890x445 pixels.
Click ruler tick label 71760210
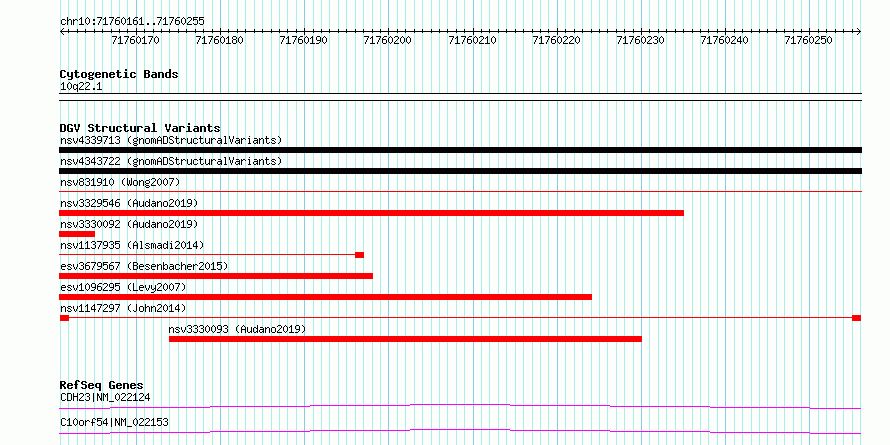[x=472, y=40]
